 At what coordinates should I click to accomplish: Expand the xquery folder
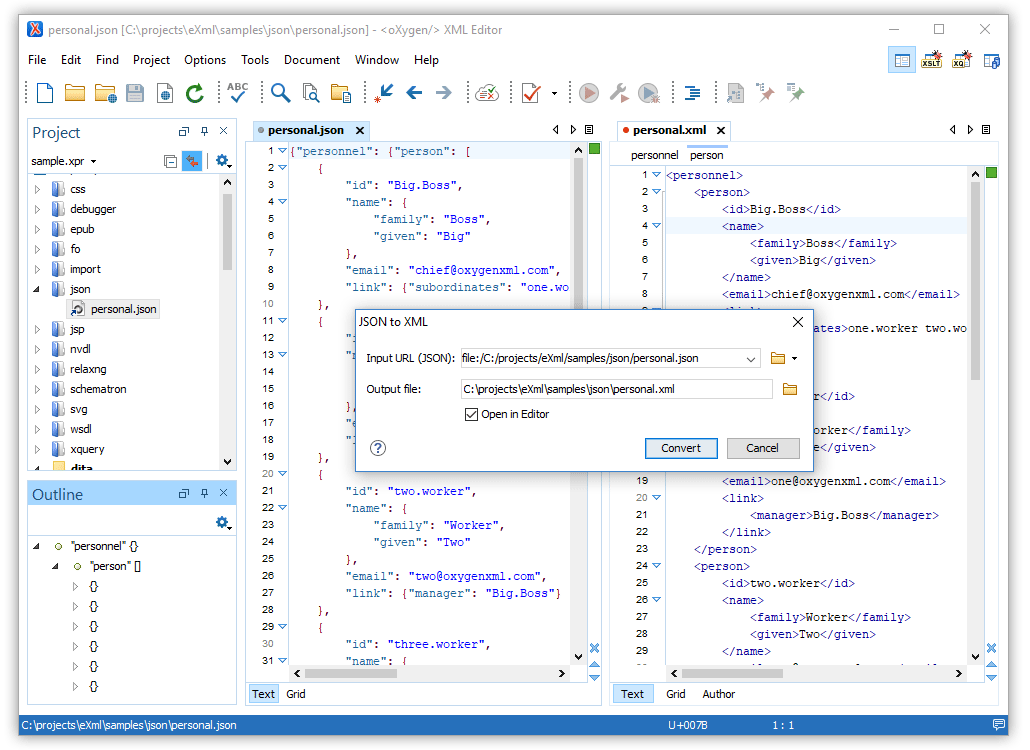click(37, 449)
